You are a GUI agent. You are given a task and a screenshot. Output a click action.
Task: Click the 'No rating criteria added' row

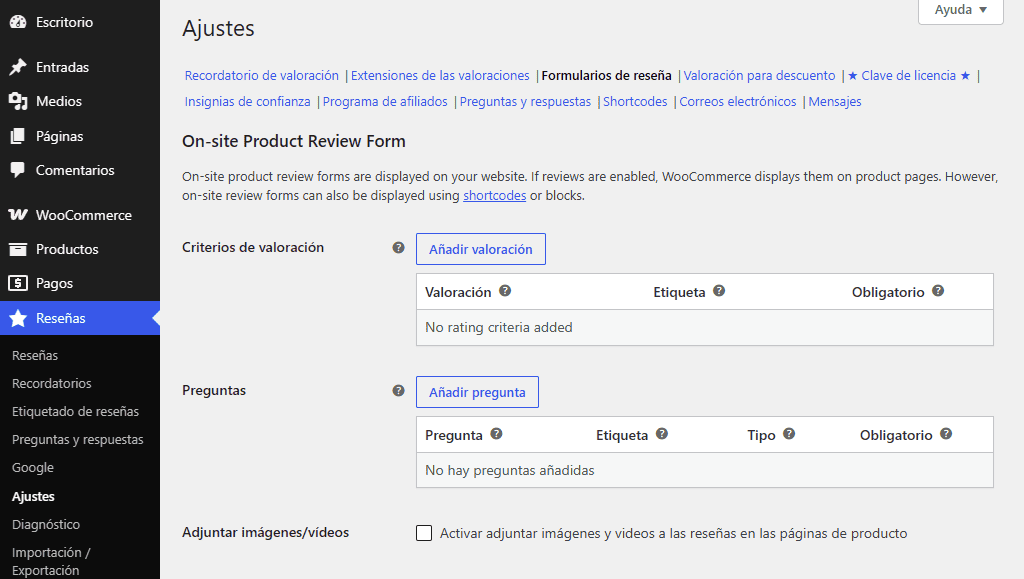coord(705,327)
